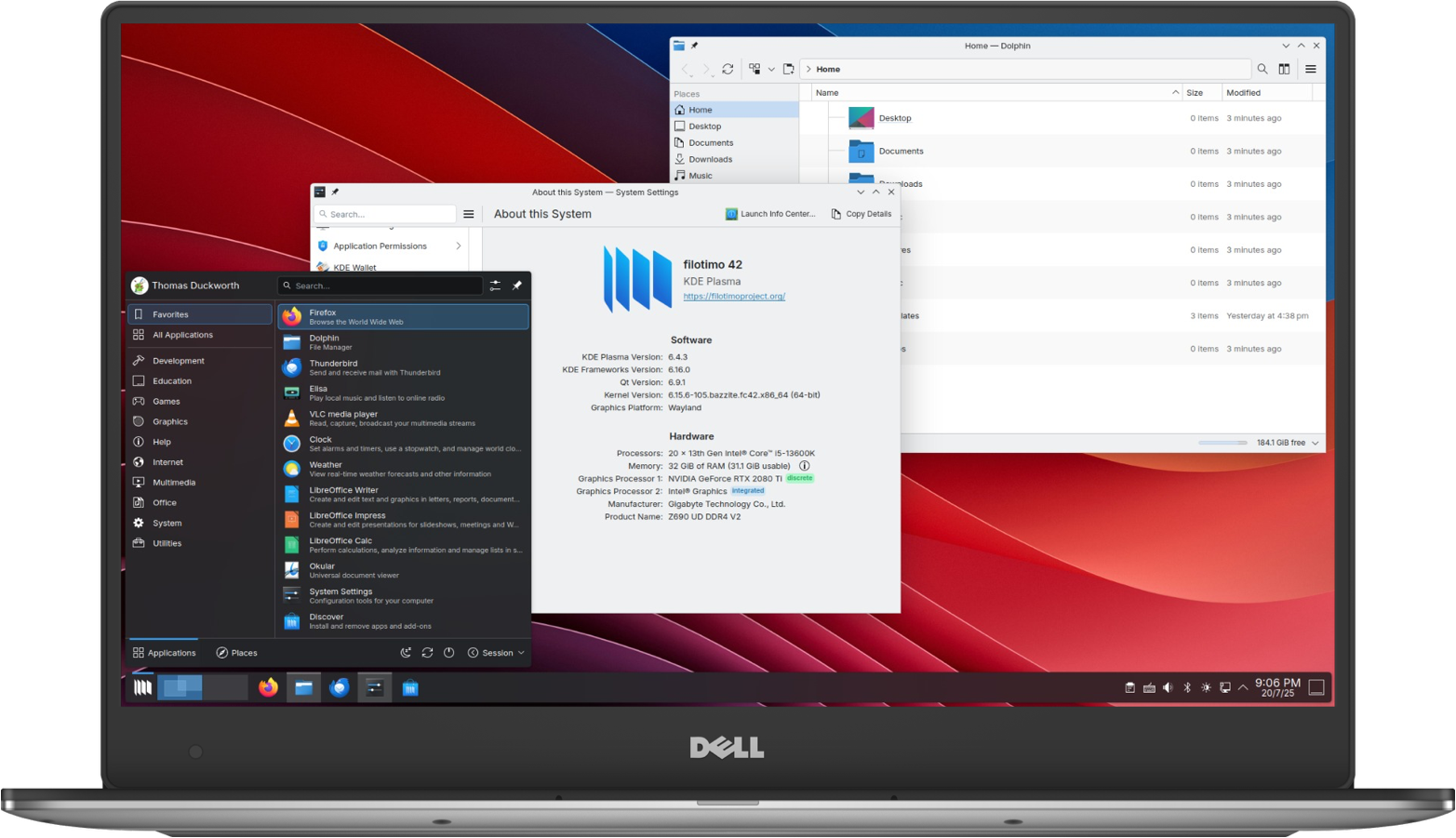Image resolution: width=1456 pixels, height=838 pixels.
Task: Switch to System Settings taskbar entry
Action: click(x=375, y=687)
